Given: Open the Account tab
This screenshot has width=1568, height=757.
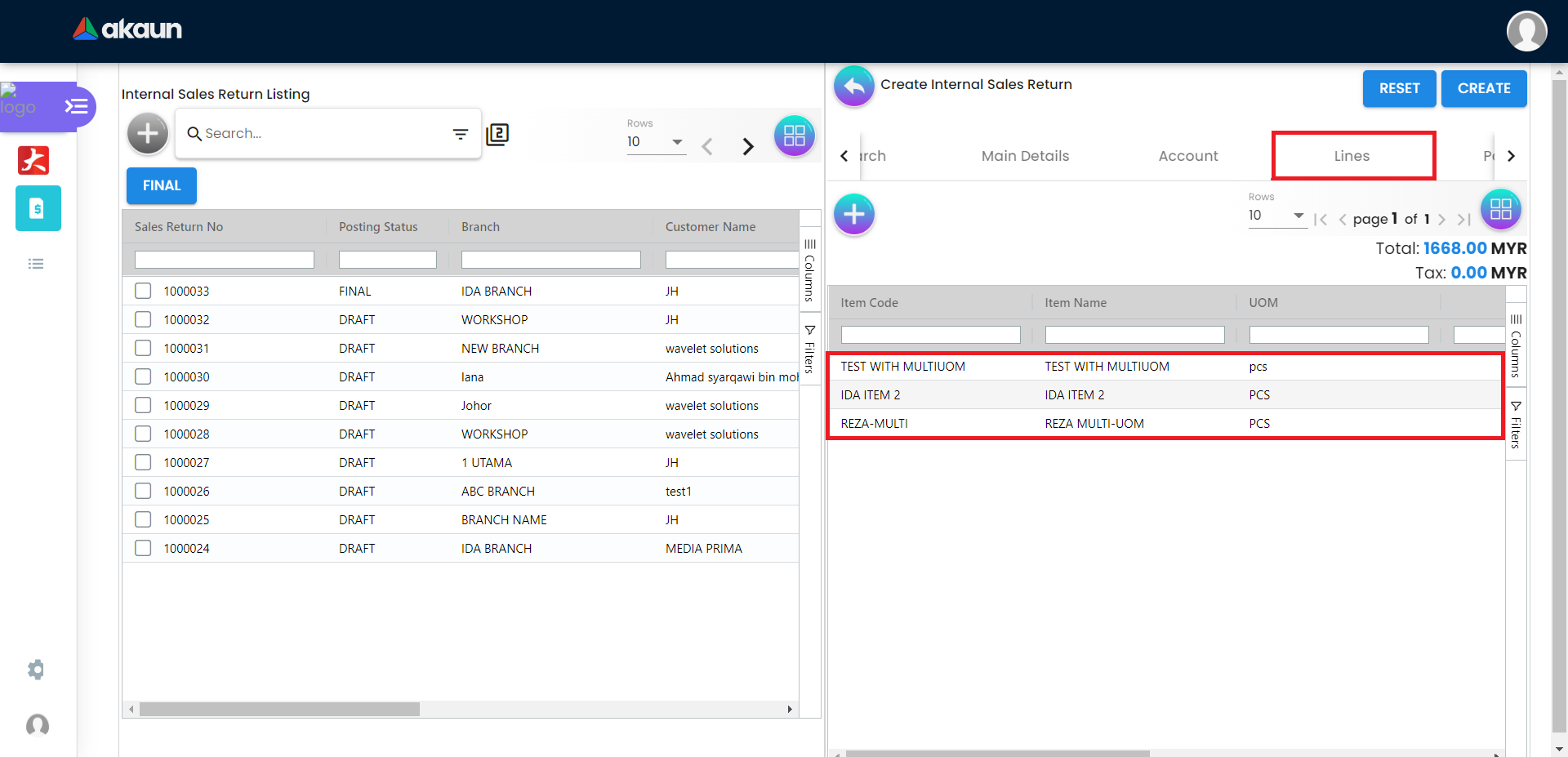Looking at the screenshot, I should tap(1187, 156).
